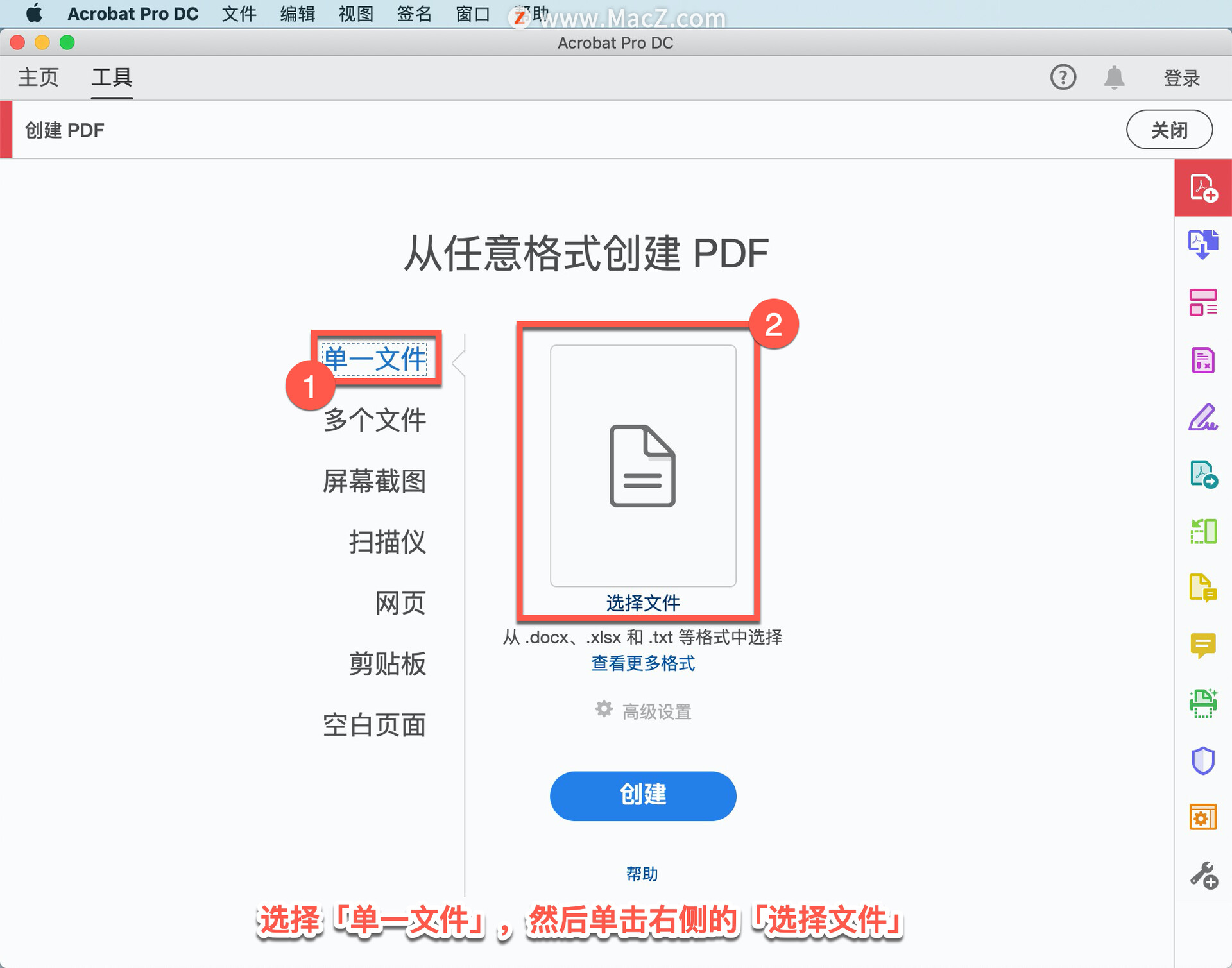Click 登录 to sign in
Viewport: 1232px width, 968px height.
[1182, 78]
